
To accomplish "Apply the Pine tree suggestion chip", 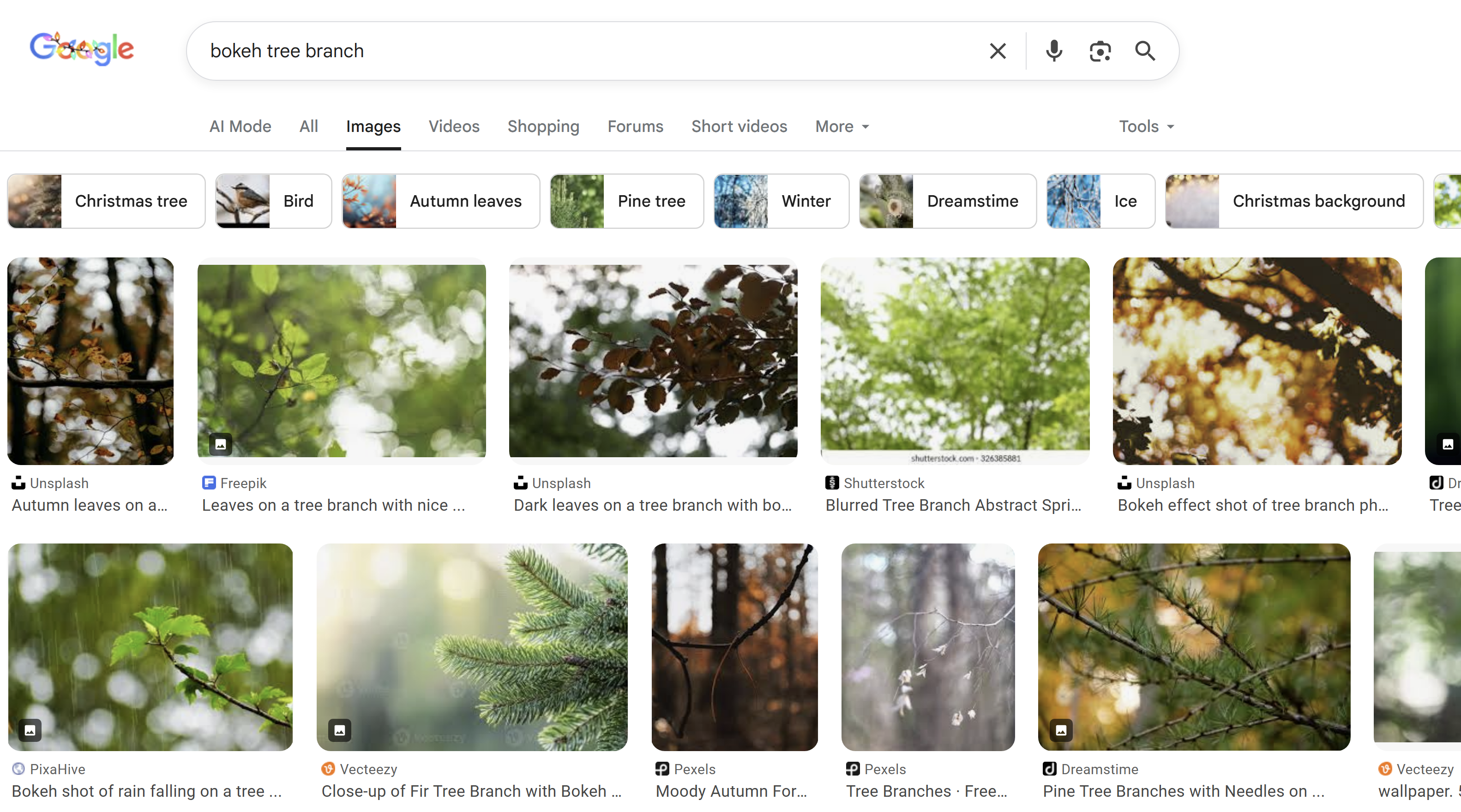I will tap(626, 201).
